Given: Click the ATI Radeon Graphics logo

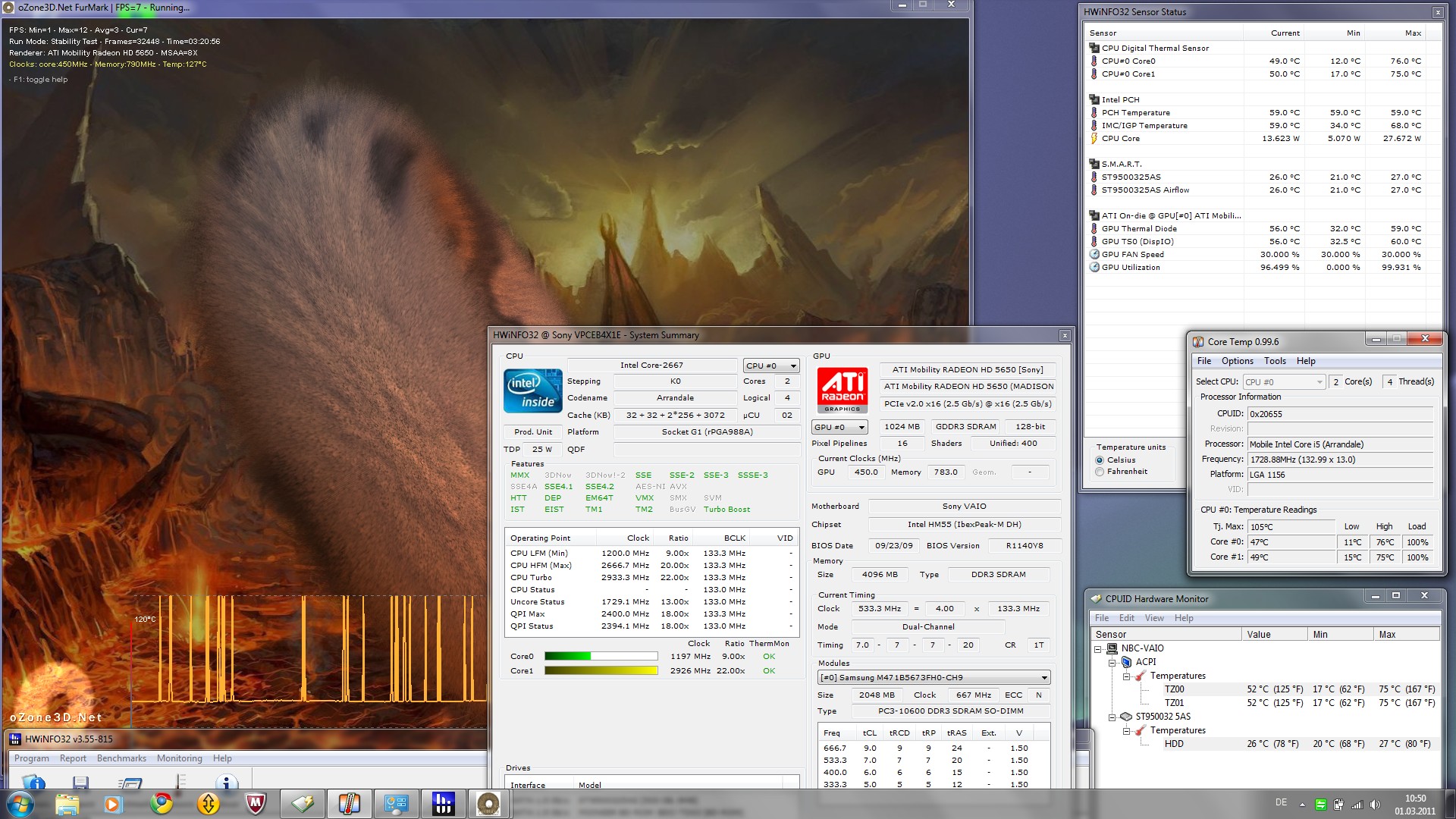Looking at the screenshot, I should (842, 390).
